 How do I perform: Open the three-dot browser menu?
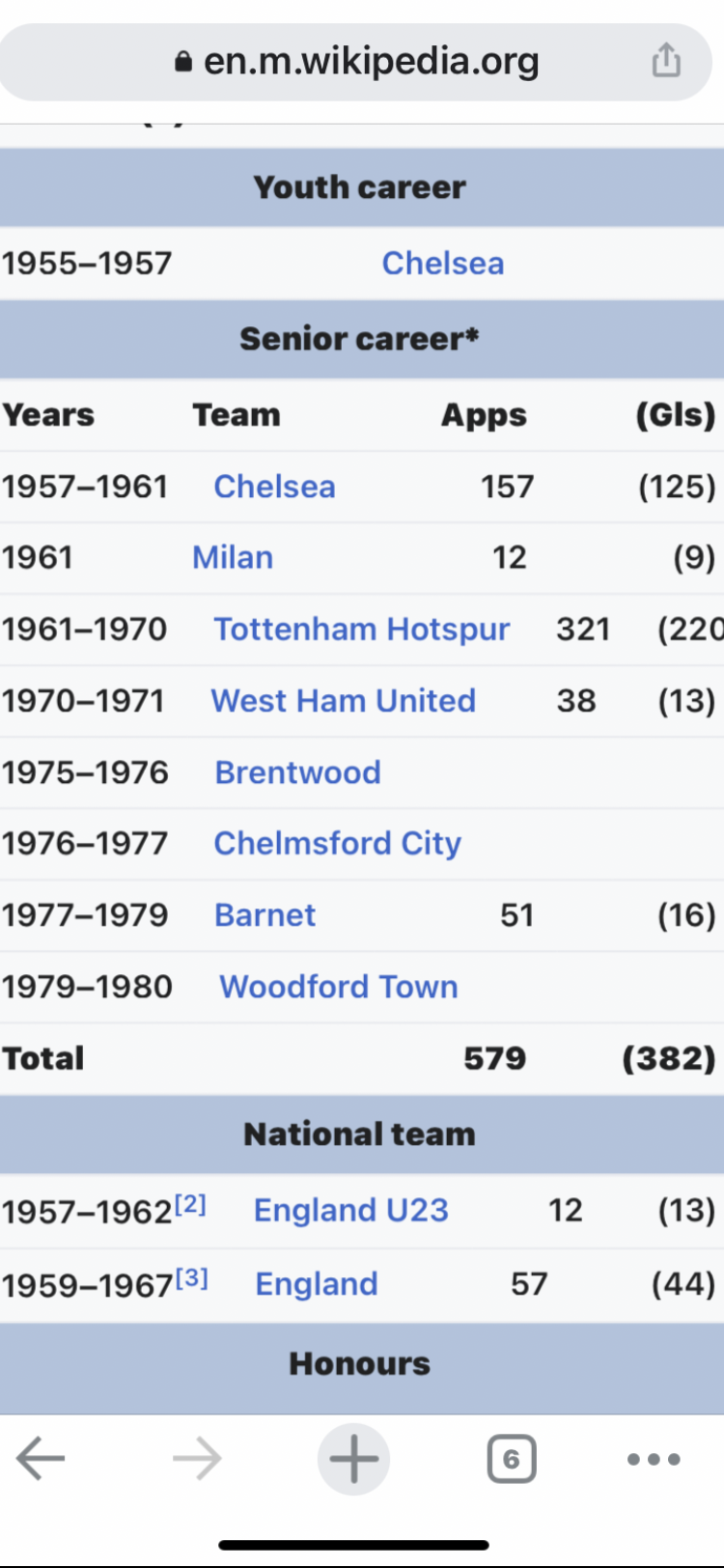click(654, 1459)
